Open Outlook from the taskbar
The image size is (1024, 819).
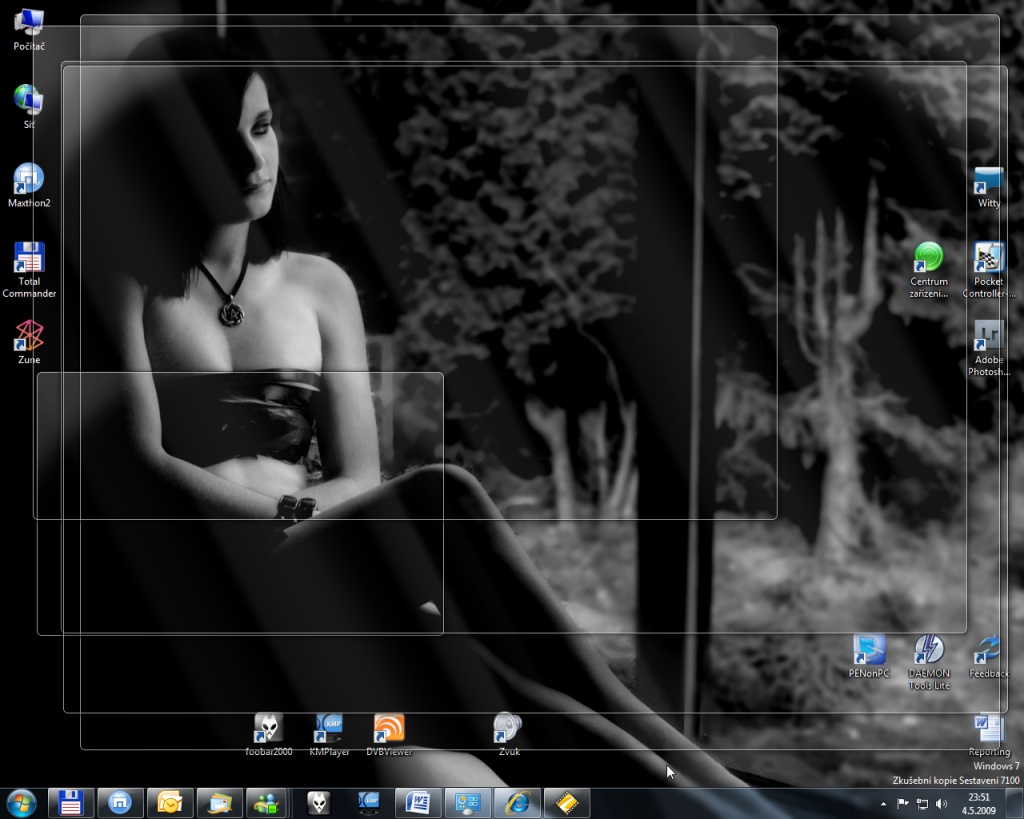(x=169, y=803)
